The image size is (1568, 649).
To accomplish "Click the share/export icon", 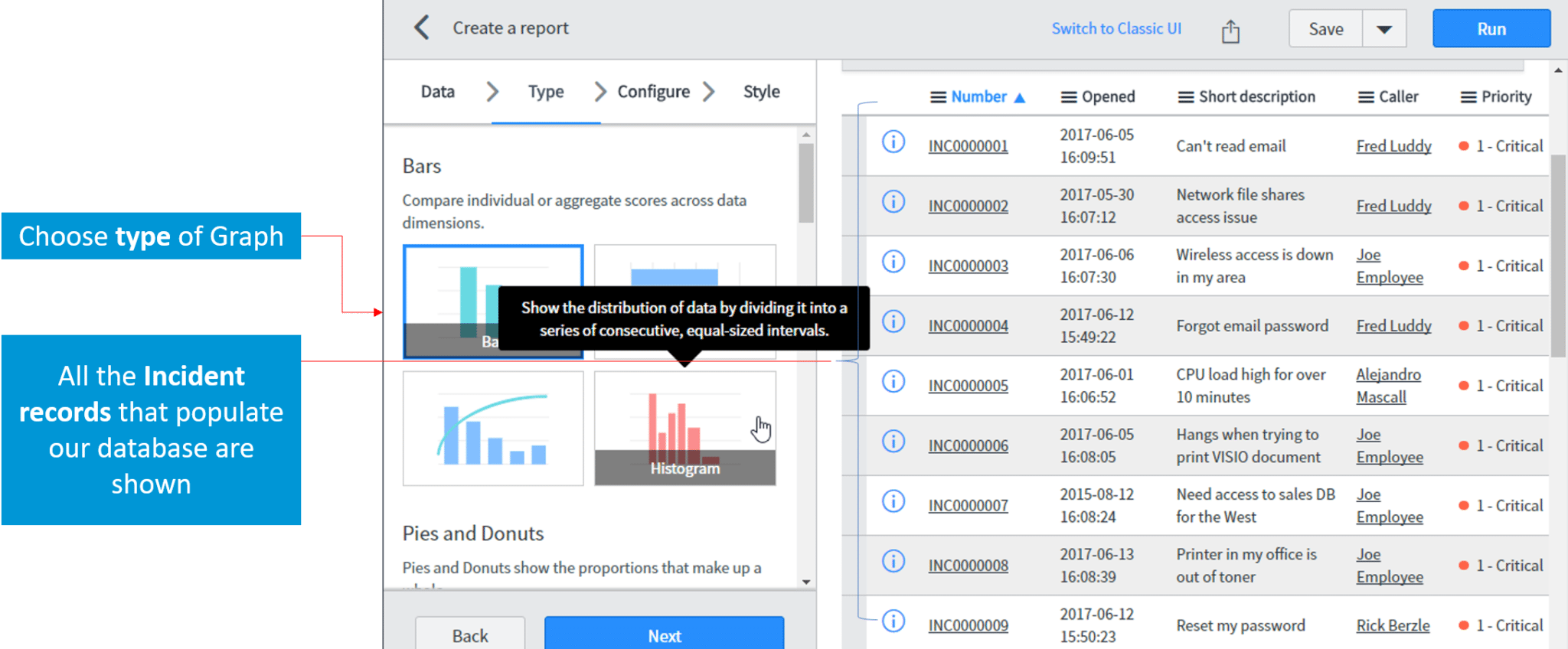I will click(x=1230, y=31).
